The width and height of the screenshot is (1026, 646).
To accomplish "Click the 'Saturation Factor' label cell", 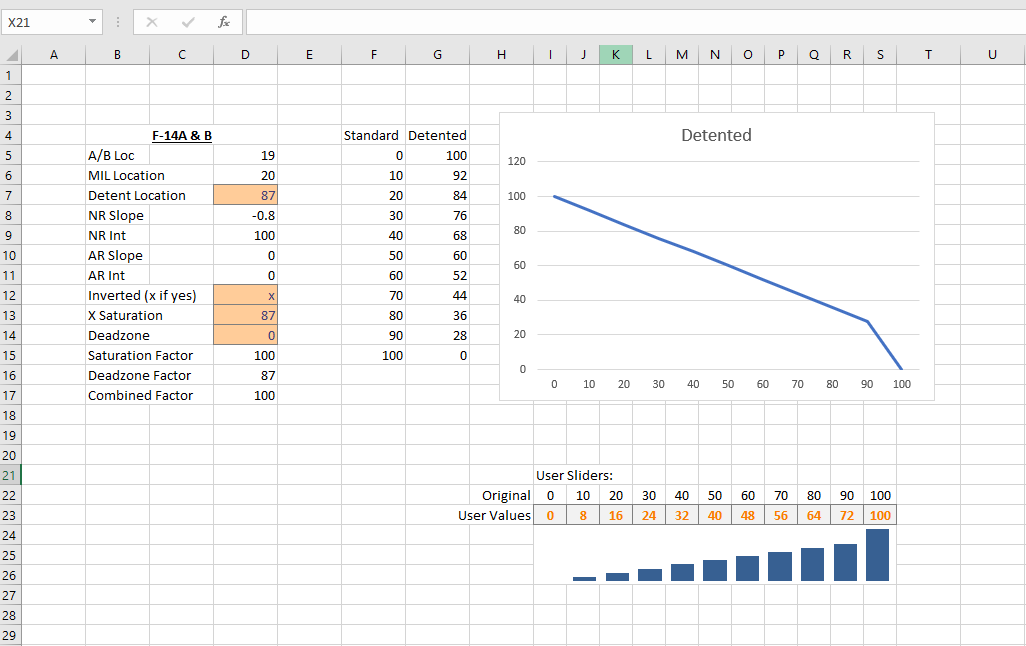I will [141, 355].
